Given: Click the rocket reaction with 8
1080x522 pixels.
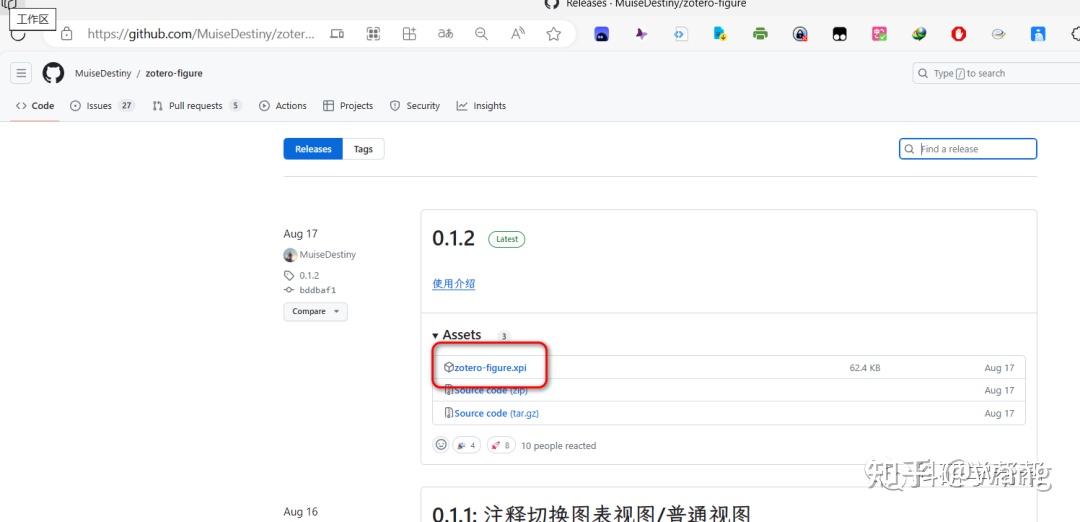Looking at the screenshot, I should [501, 446].
